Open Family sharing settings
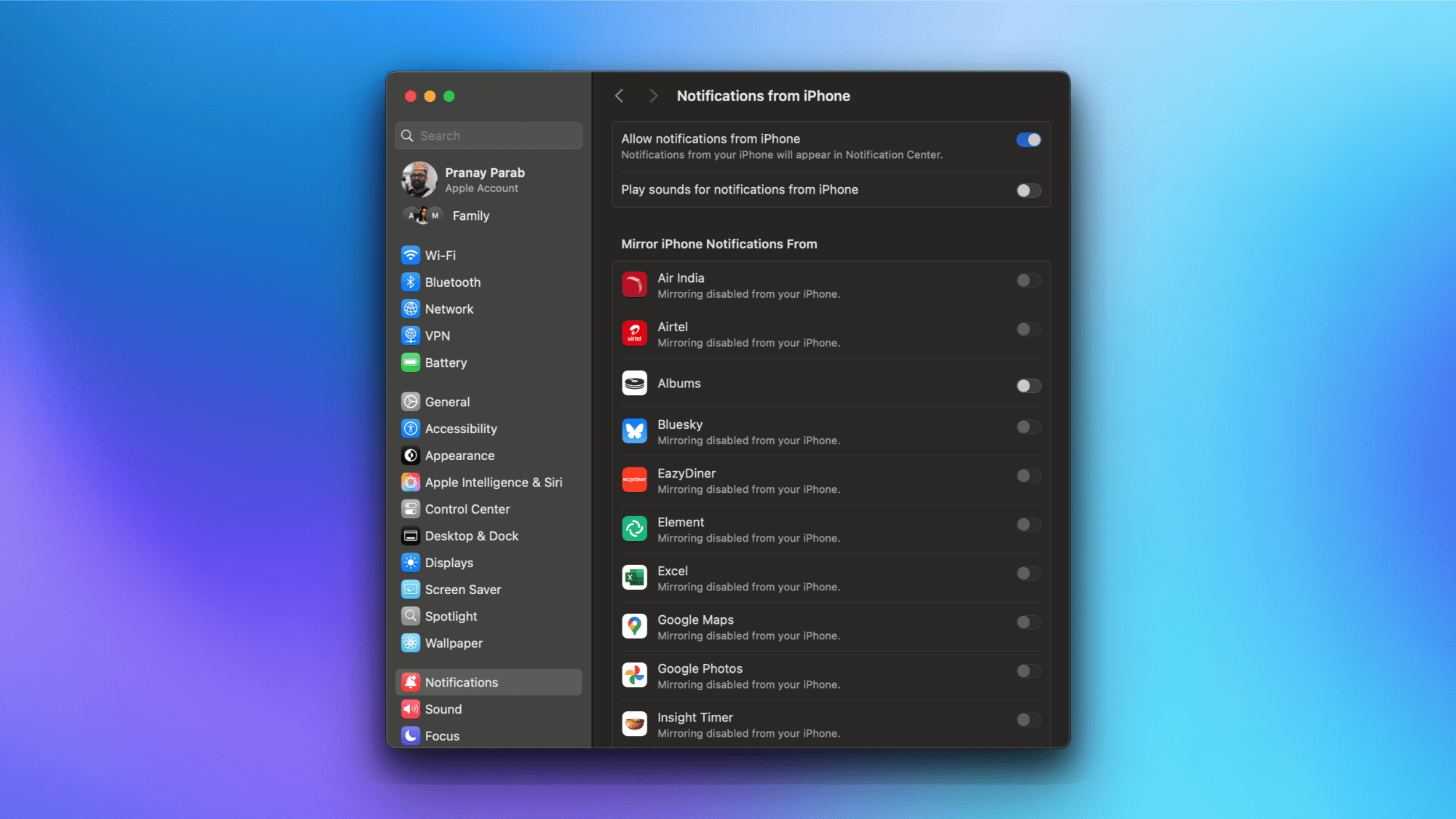 (x=470, y=216)
